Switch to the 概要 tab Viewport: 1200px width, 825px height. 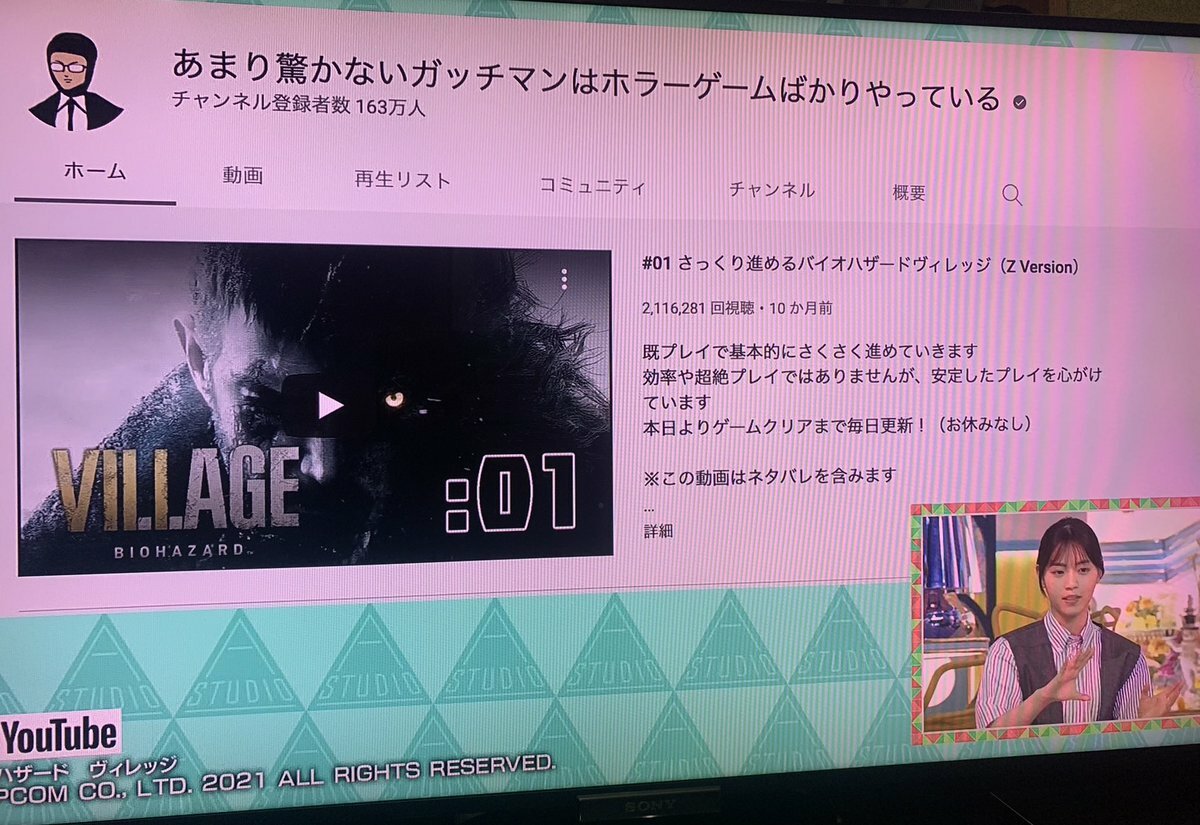coord(909,193)
